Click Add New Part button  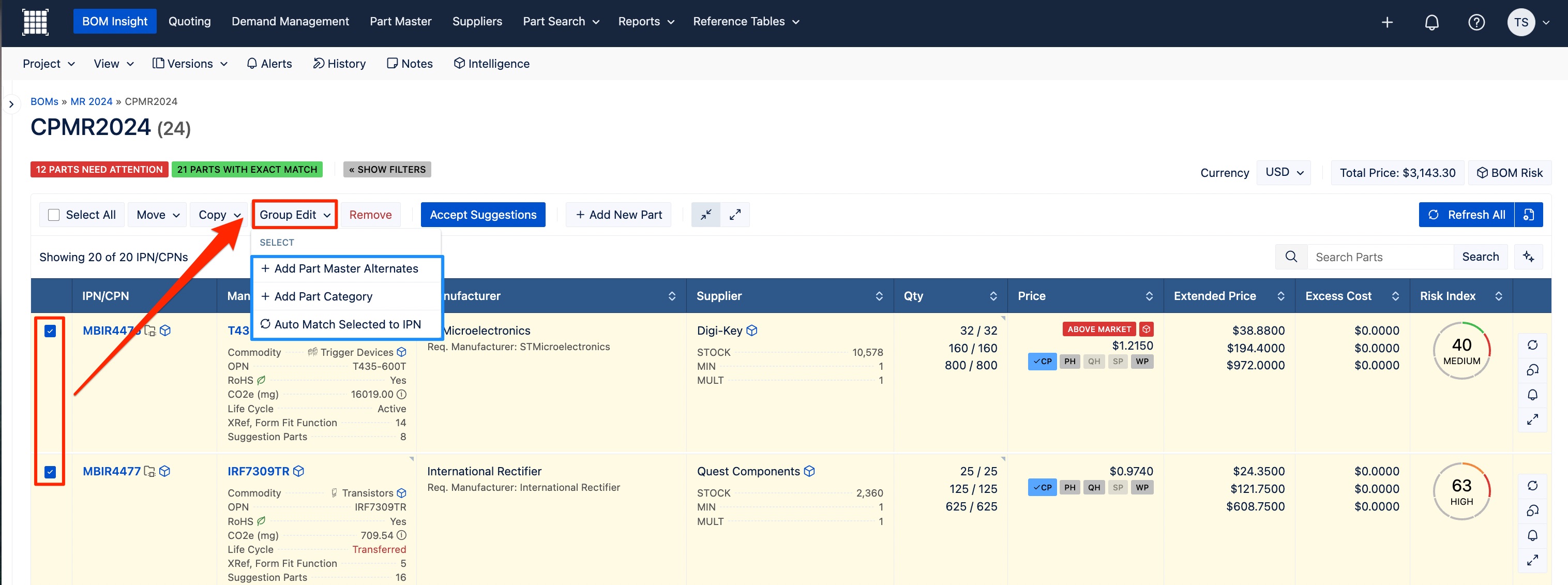pos(619,215)
